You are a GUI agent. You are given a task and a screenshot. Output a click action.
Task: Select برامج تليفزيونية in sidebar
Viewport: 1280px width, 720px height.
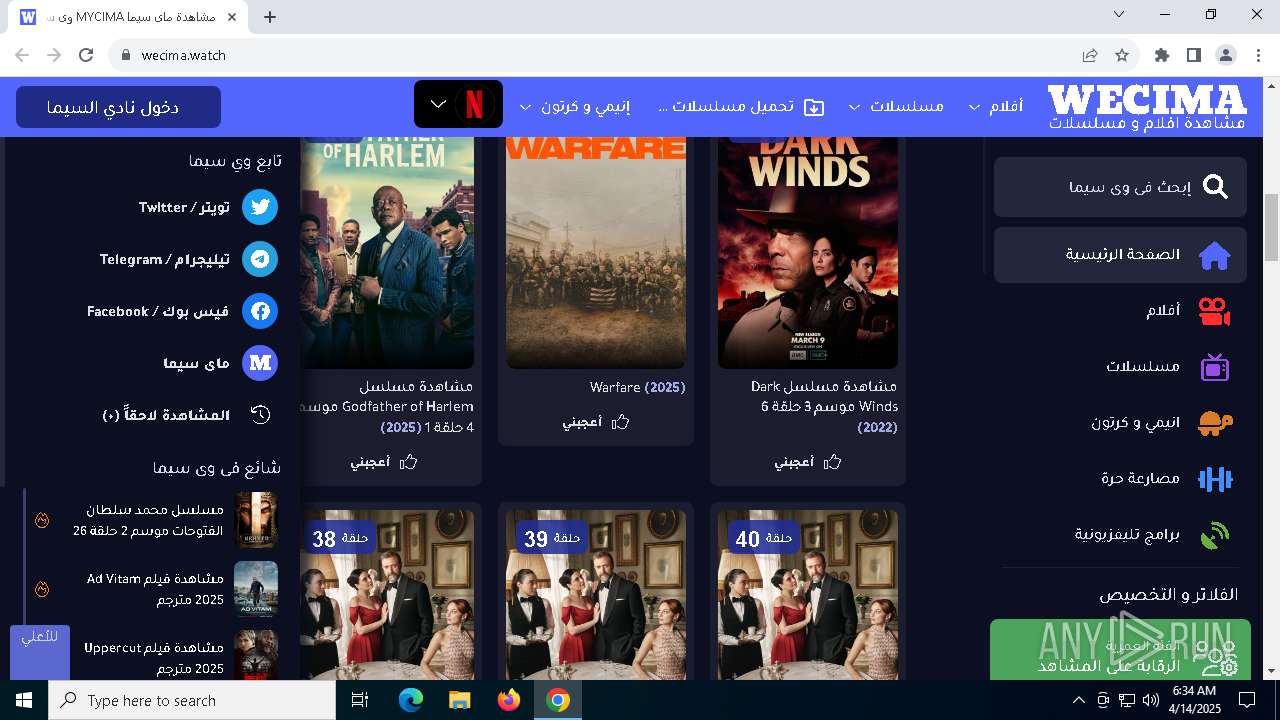click(x=1120, y=535)
